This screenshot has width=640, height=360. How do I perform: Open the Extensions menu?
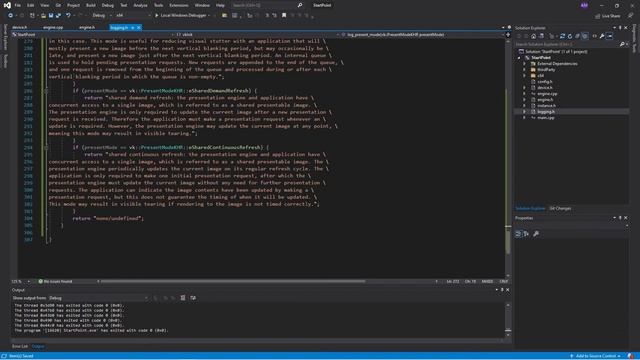179,5
